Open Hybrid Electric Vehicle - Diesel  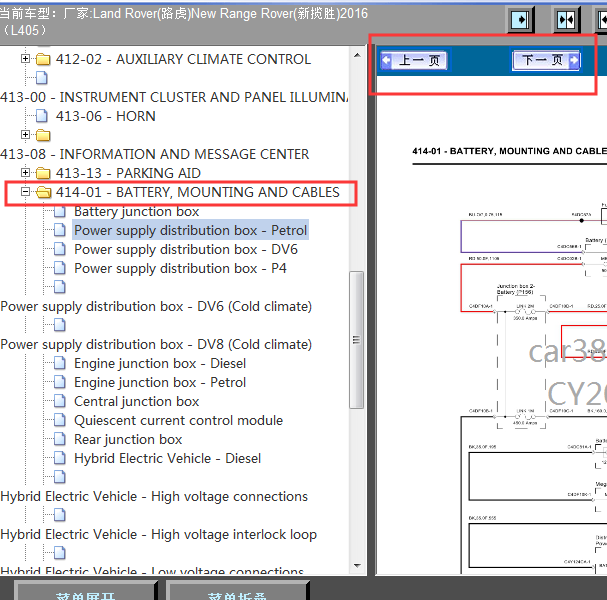click(168, 458)
